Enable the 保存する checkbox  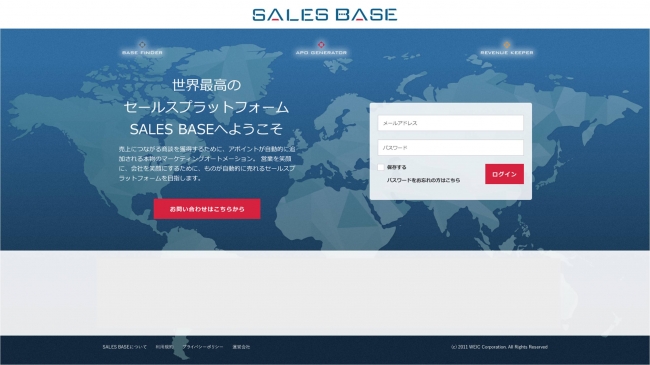381,167
